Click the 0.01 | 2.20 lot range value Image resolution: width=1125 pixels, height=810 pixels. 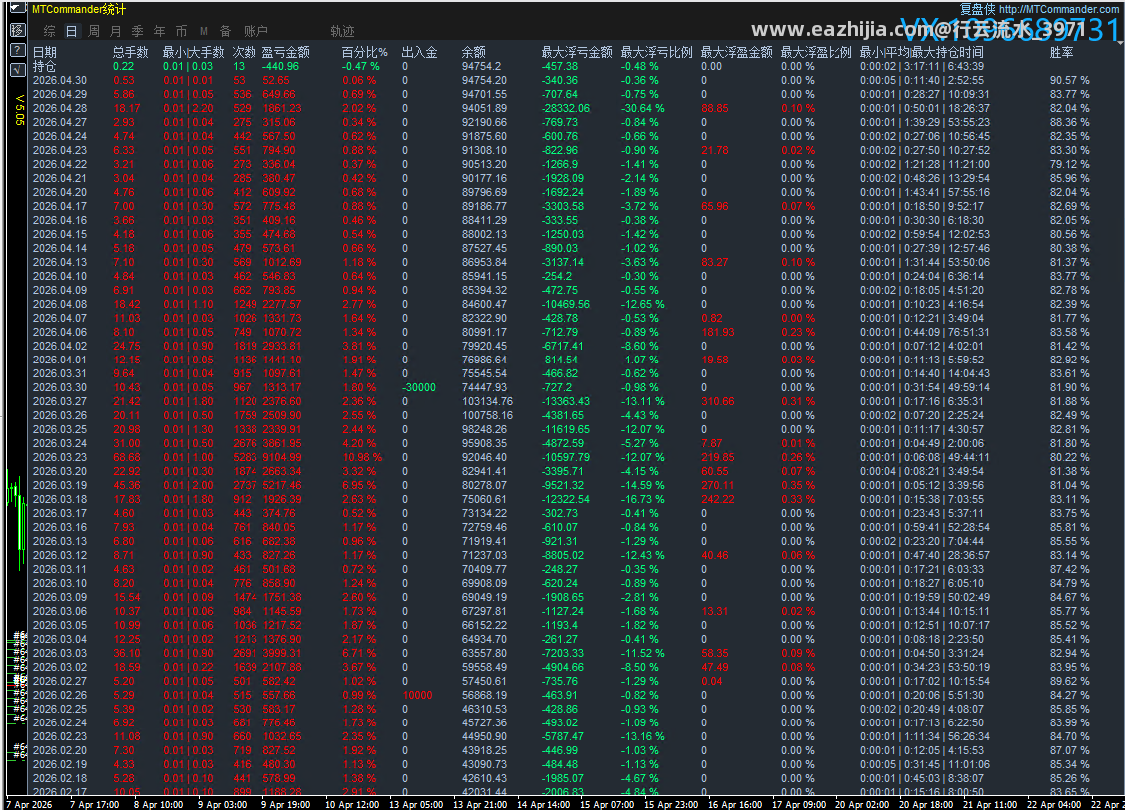coord(188,108)
